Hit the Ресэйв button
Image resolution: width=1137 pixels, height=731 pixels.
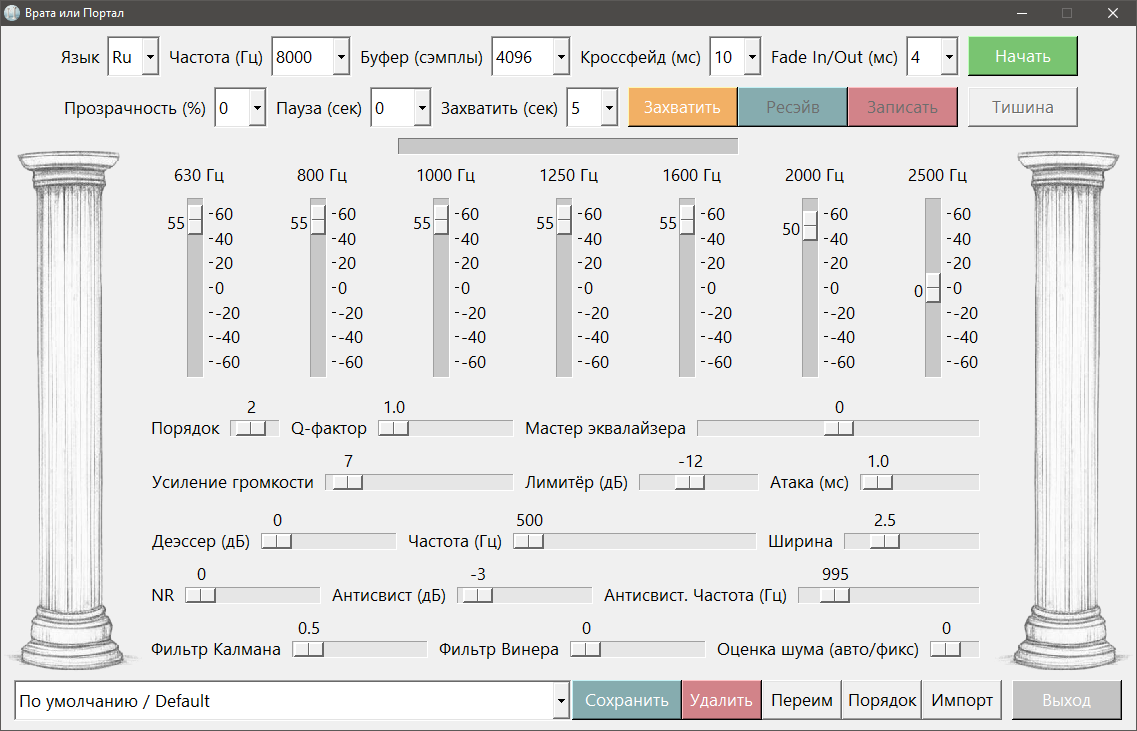coord(793,107)
